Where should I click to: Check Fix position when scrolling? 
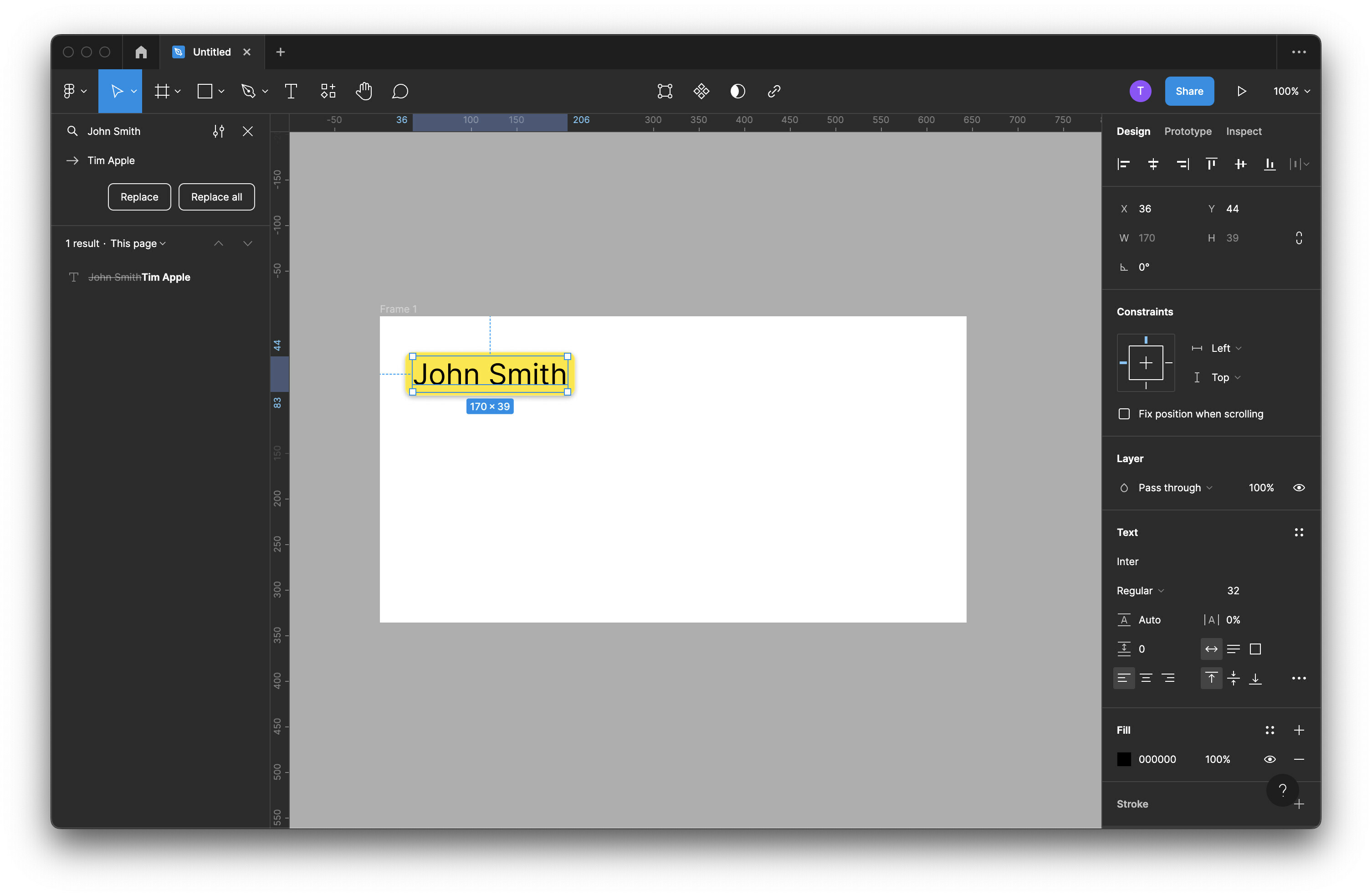coord(1124,414)
